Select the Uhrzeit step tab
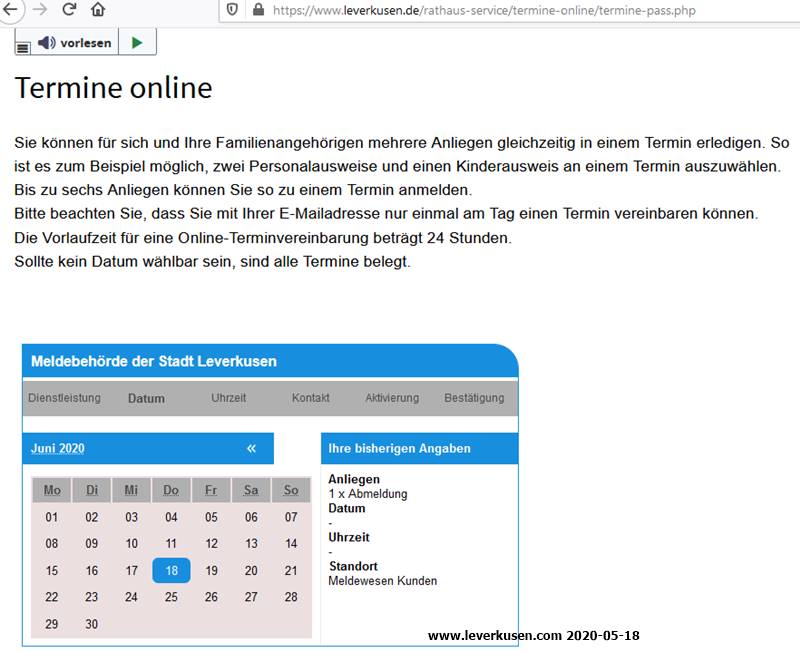 (228, 398)
